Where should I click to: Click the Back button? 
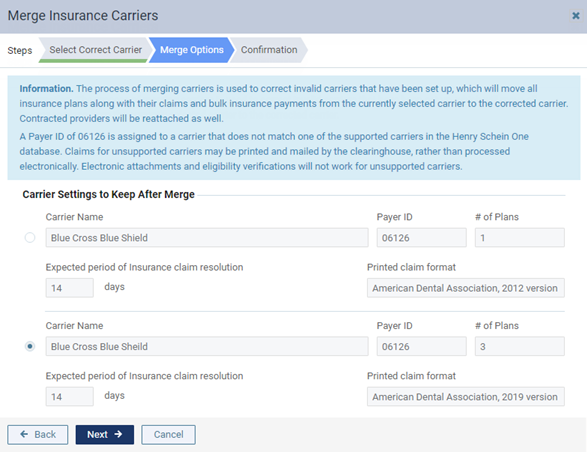[38, 434]
